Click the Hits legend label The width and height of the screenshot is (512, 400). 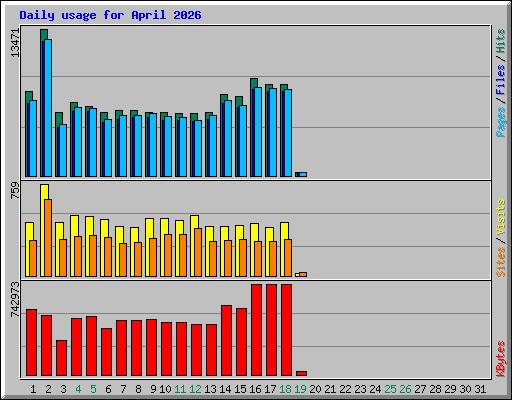(501, 41)
